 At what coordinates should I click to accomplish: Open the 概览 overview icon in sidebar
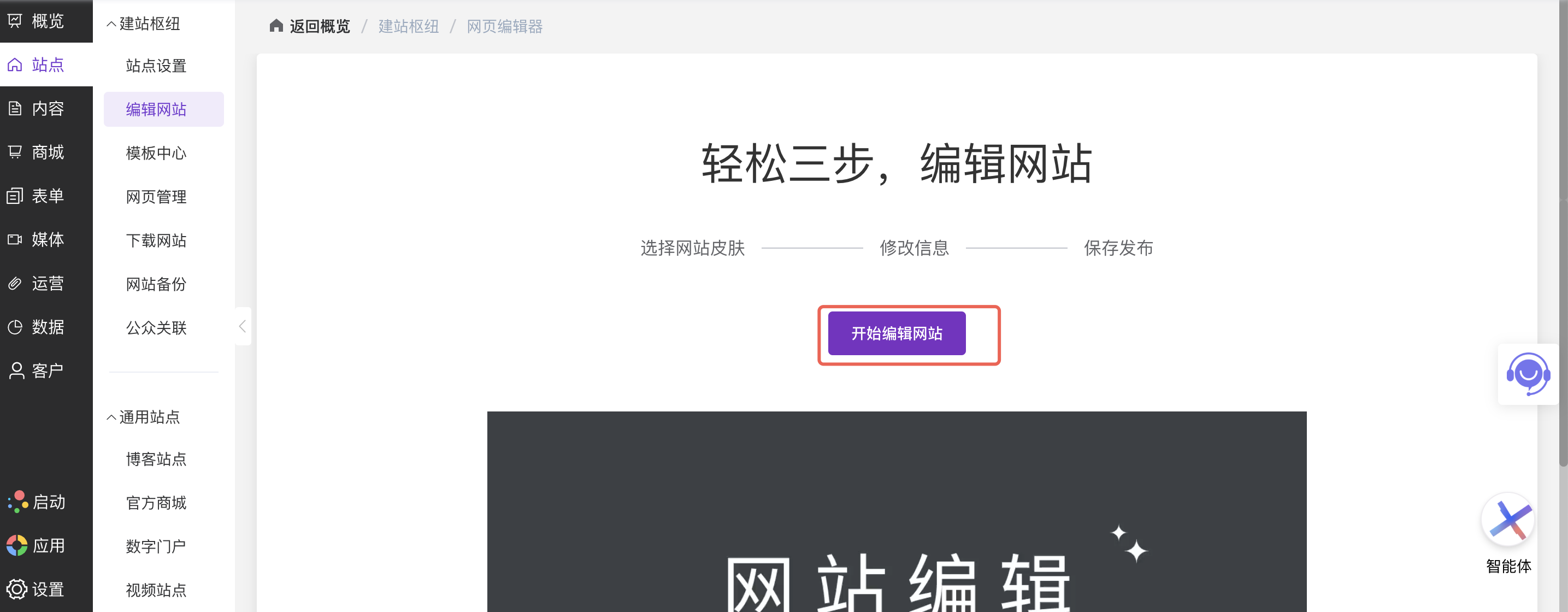[15, 21]
